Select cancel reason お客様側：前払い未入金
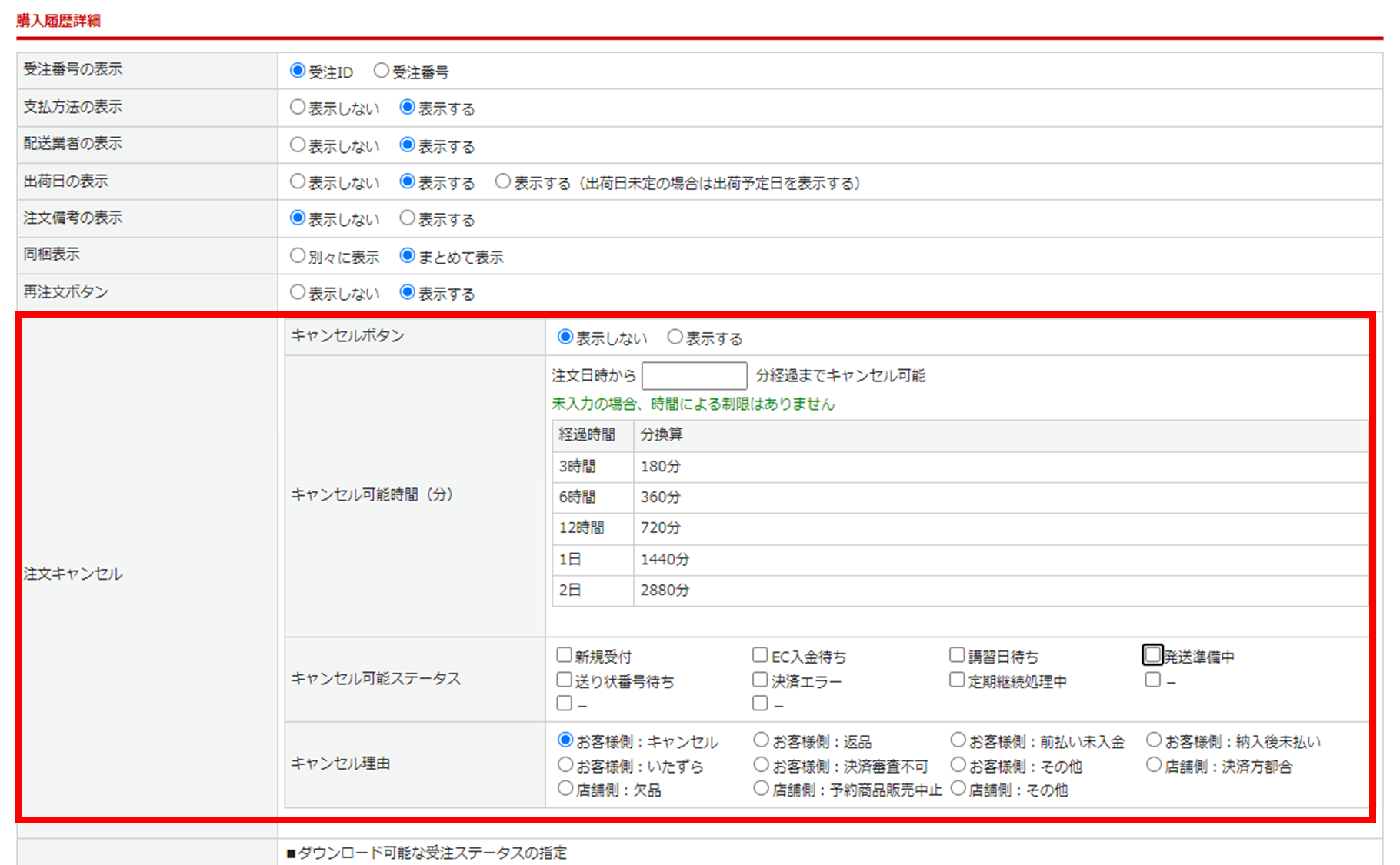The image size is (1400, 865). pos(958,740)
